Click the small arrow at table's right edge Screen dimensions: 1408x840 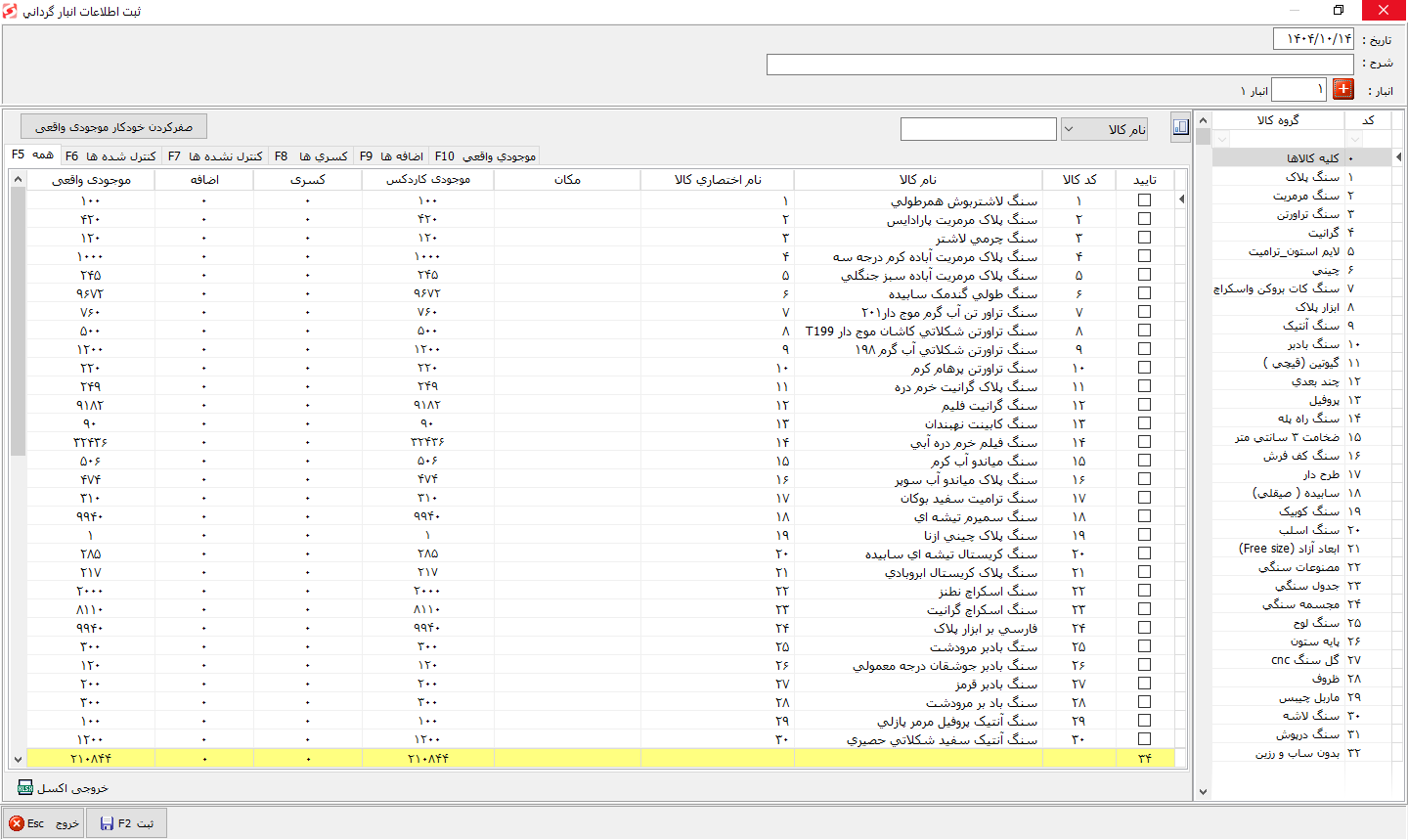tap(1182, 199)
